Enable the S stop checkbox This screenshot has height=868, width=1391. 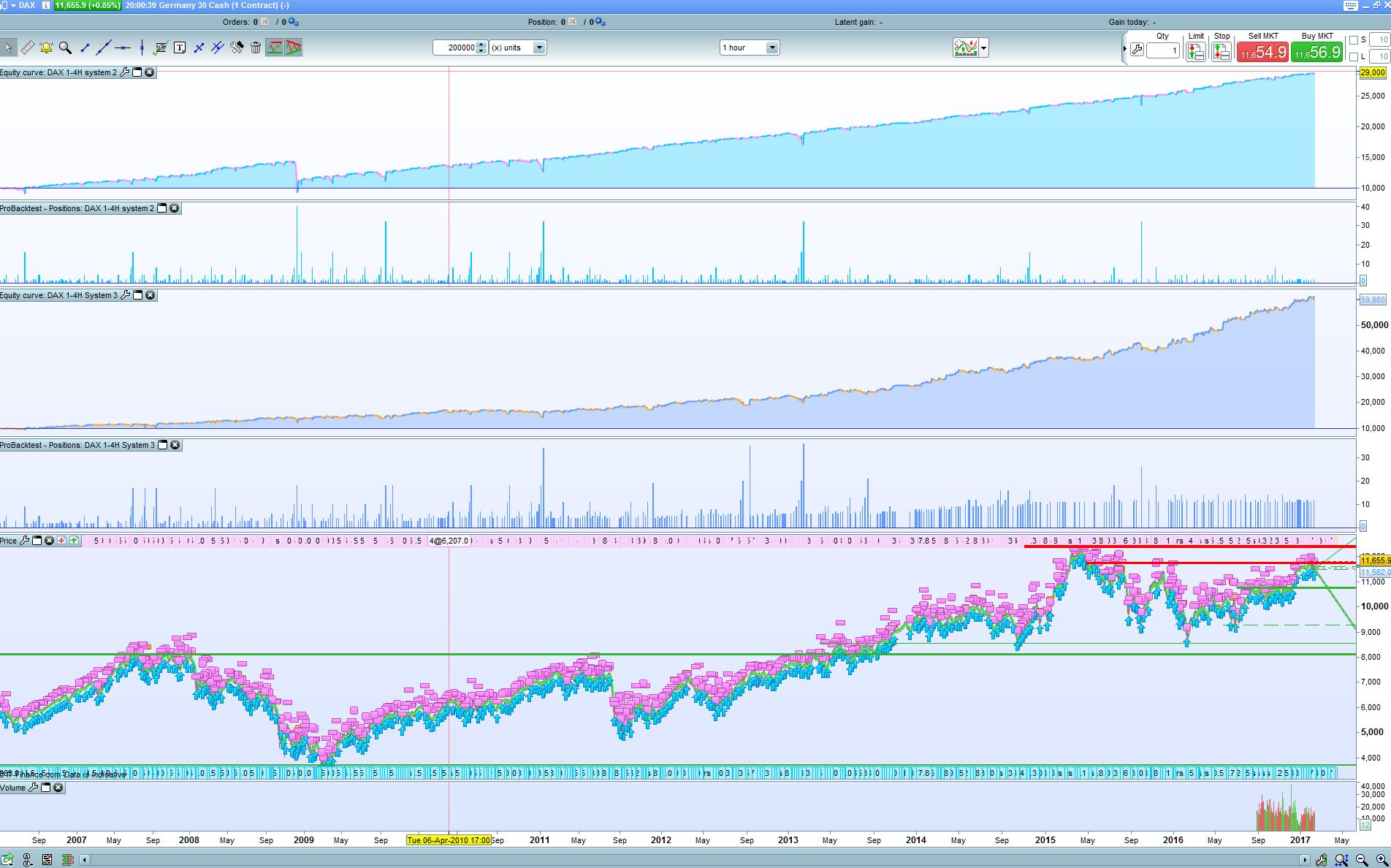point(1354,40)
